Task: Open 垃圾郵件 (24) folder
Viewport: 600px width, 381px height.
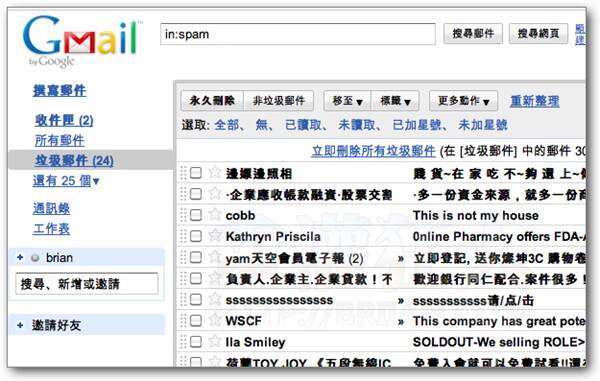Action: pos(74,161)
